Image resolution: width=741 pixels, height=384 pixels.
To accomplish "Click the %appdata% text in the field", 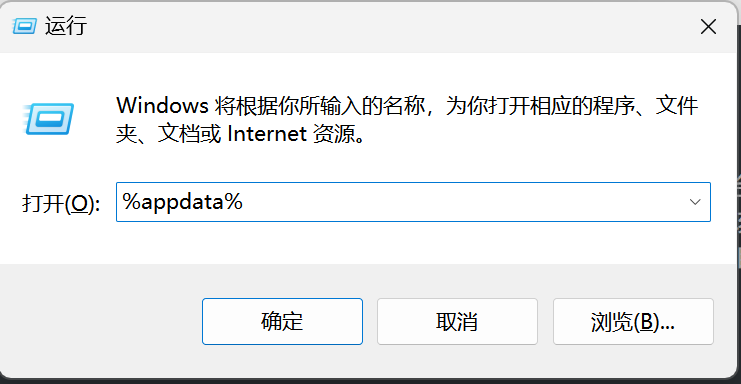I will point(182,202).
